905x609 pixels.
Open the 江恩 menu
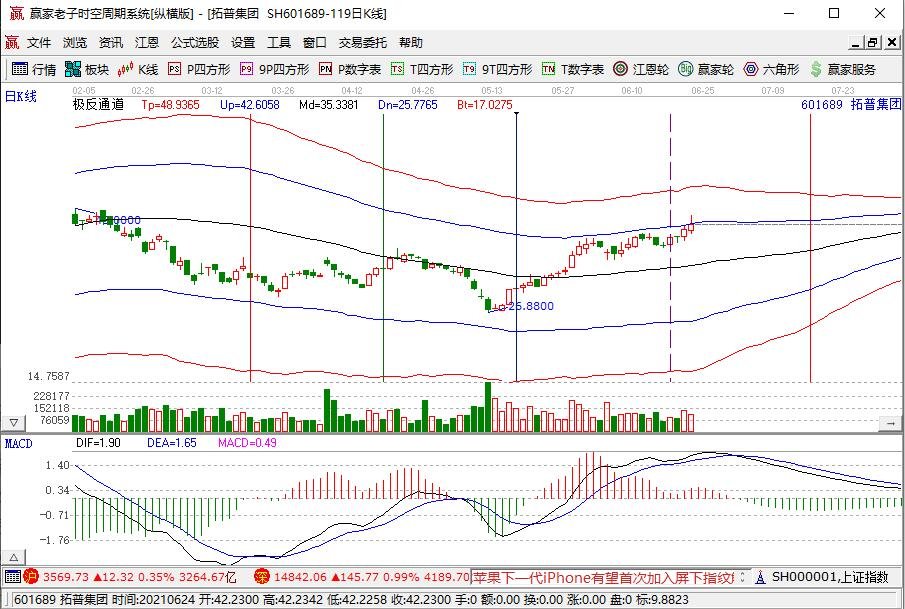click(147, 42)
